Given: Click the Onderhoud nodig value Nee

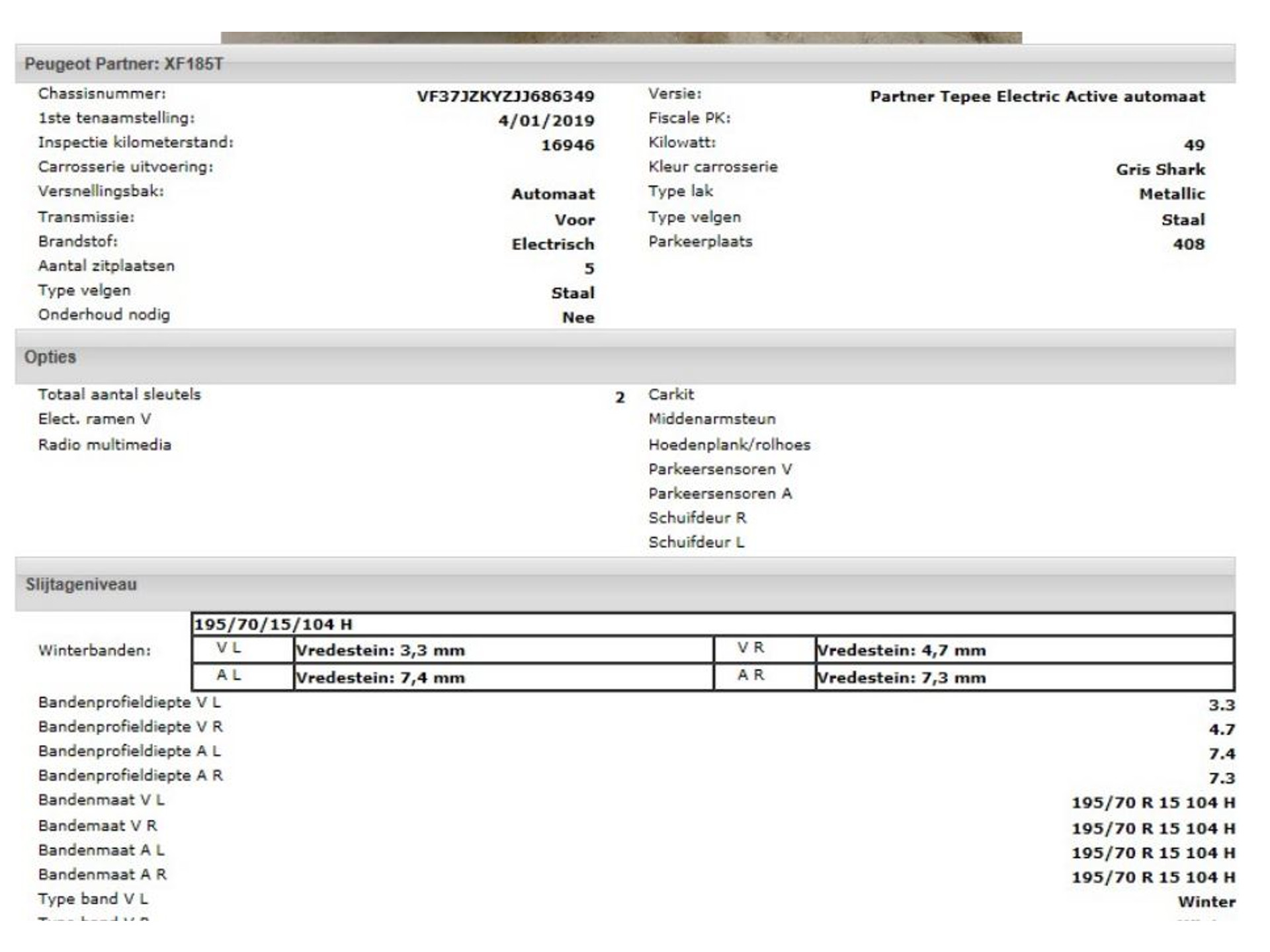Looking at the screenshot, I should click(x=578, y=317).
